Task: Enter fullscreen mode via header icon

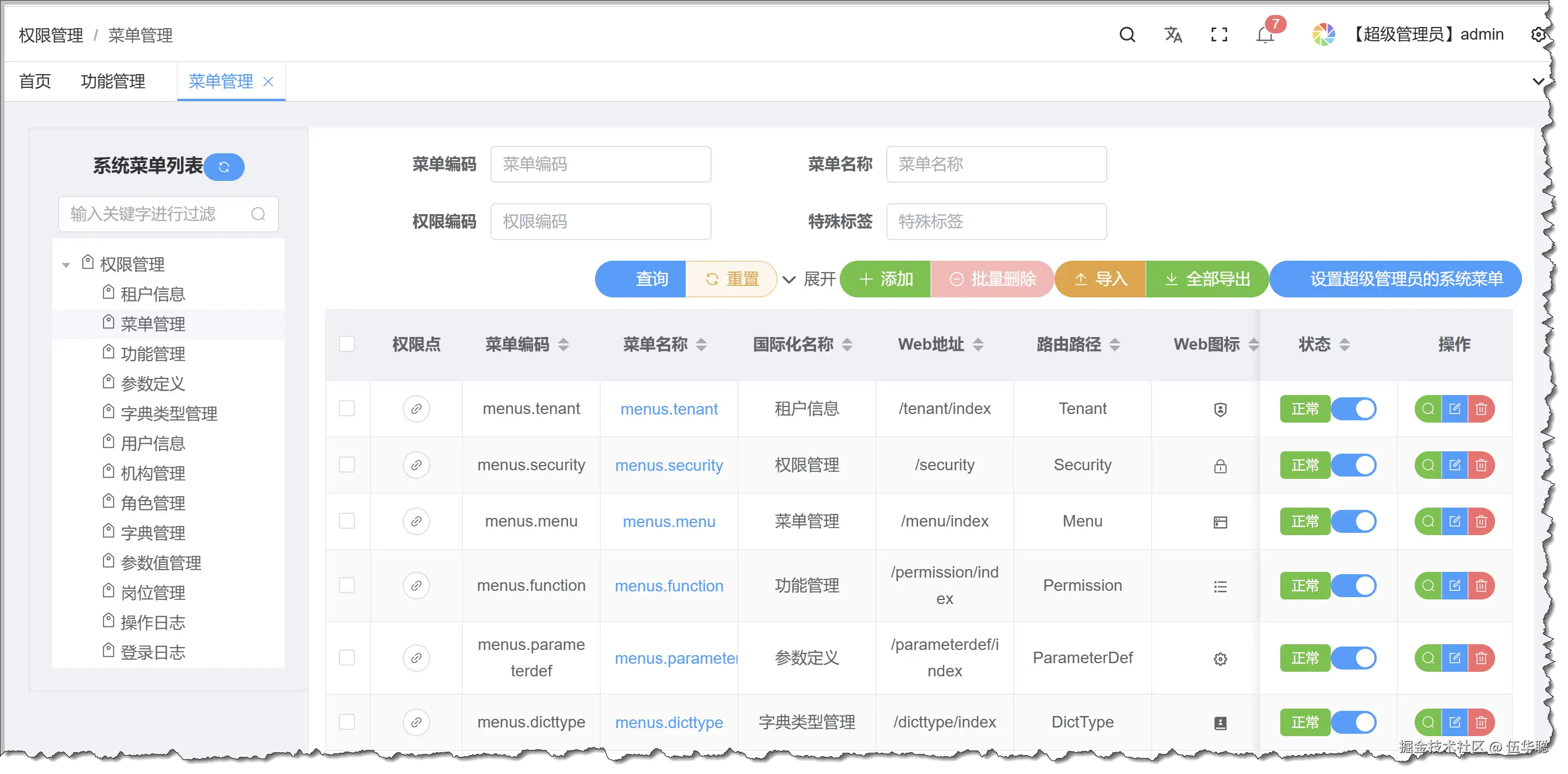Action: click(1219, 34)
